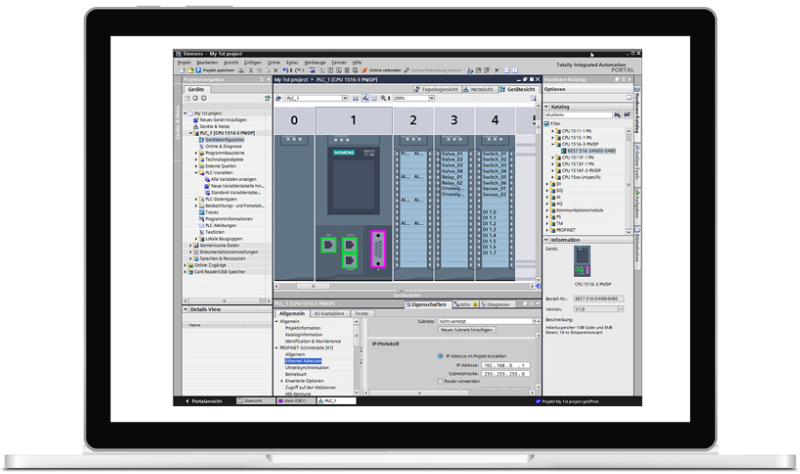800x474 pixels.
Task: Click Gerätekonfiguration in project tree
Action: 224,140
